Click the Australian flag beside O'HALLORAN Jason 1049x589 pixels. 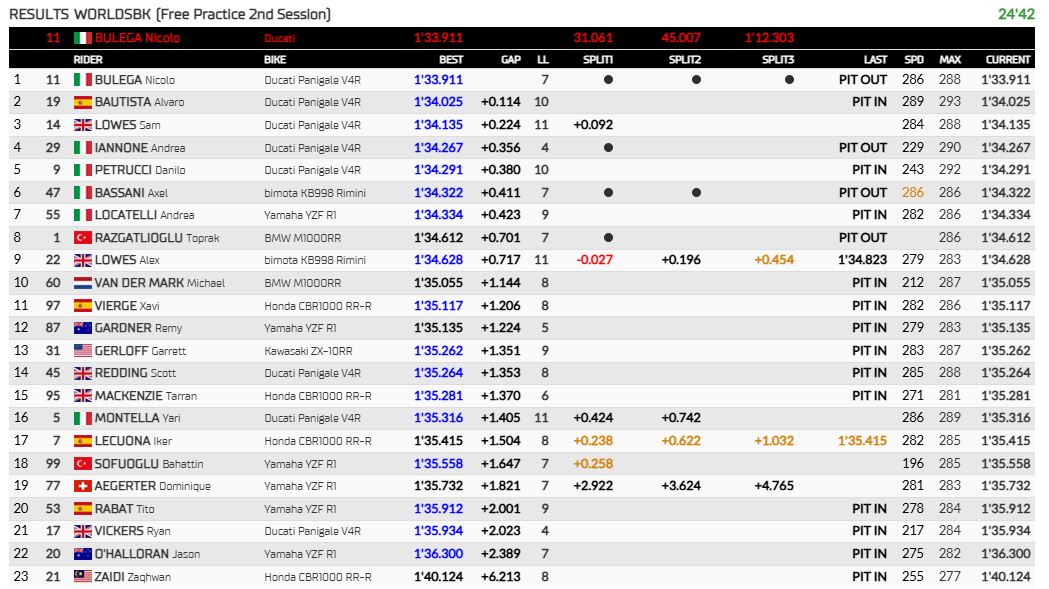click(x=82, y=554)
